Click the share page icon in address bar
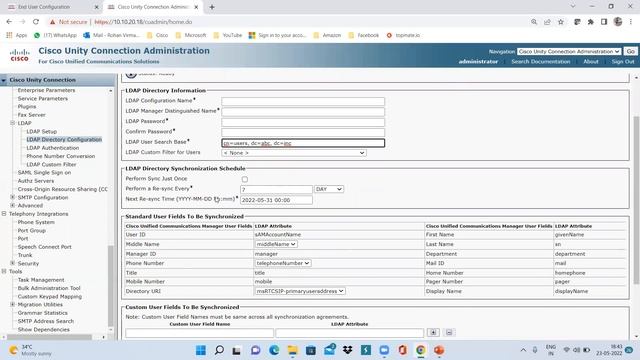 coord(547,22)
